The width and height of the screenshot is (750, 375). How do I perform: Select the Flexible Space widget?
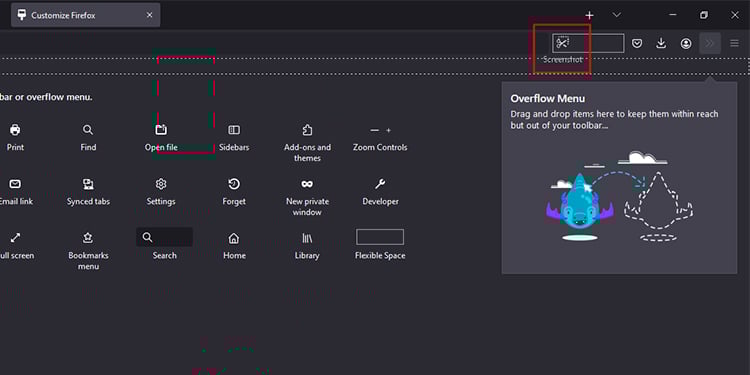pyautogui.click(x=380, y=237)
